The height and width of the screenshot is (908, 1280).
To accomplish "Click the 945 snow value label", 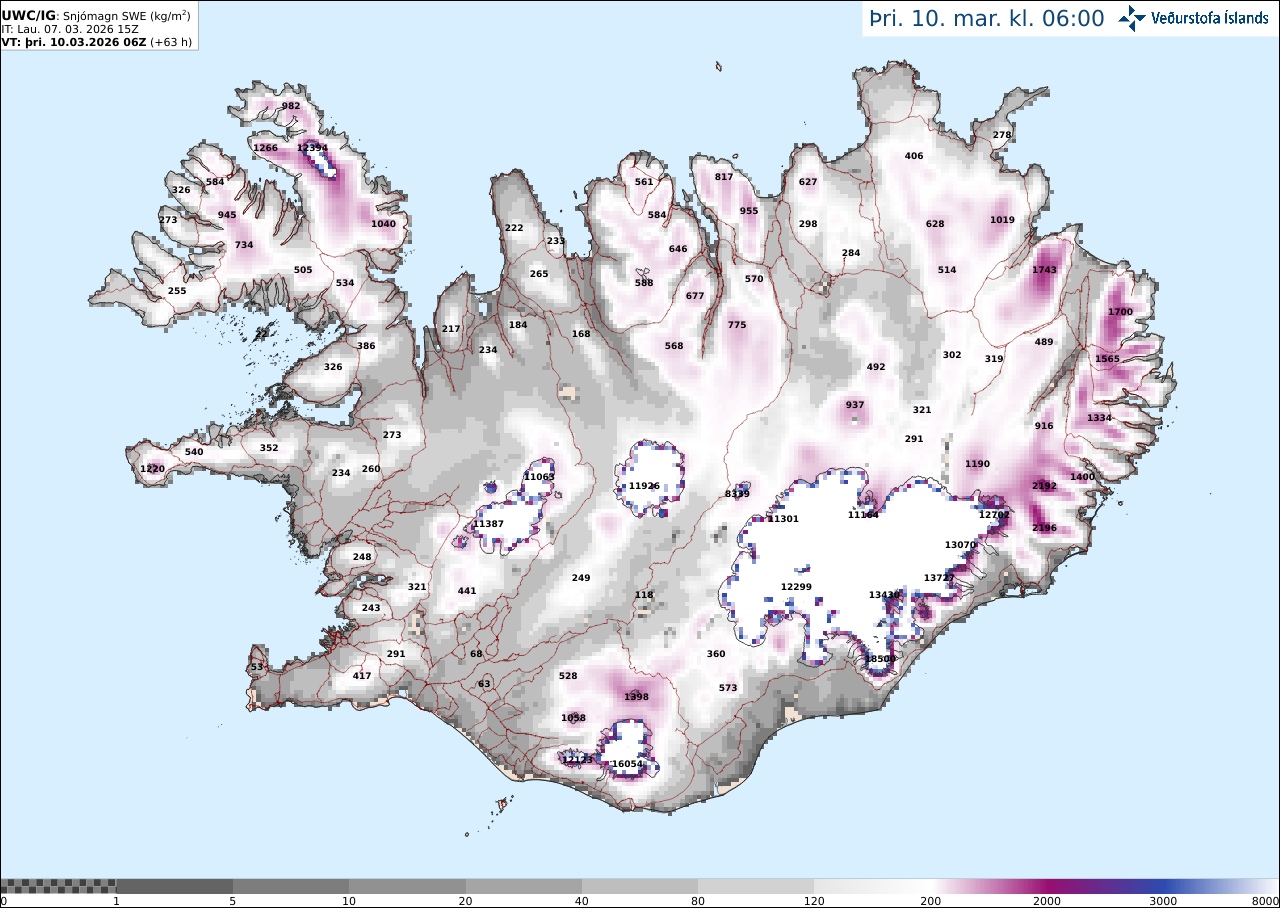I will tap(227, 215).
